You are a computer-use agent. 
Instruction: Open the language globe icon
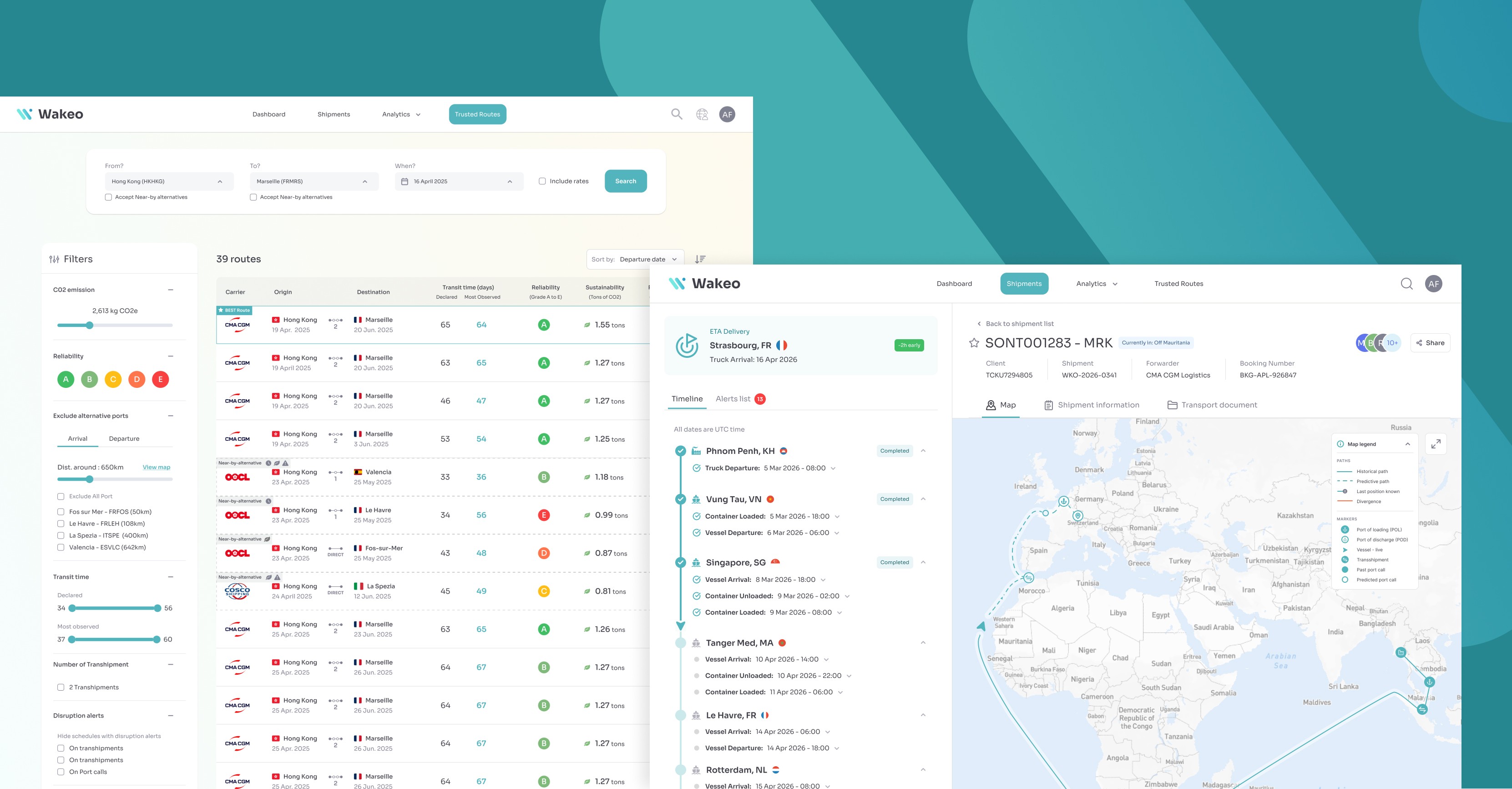(702, 115)
